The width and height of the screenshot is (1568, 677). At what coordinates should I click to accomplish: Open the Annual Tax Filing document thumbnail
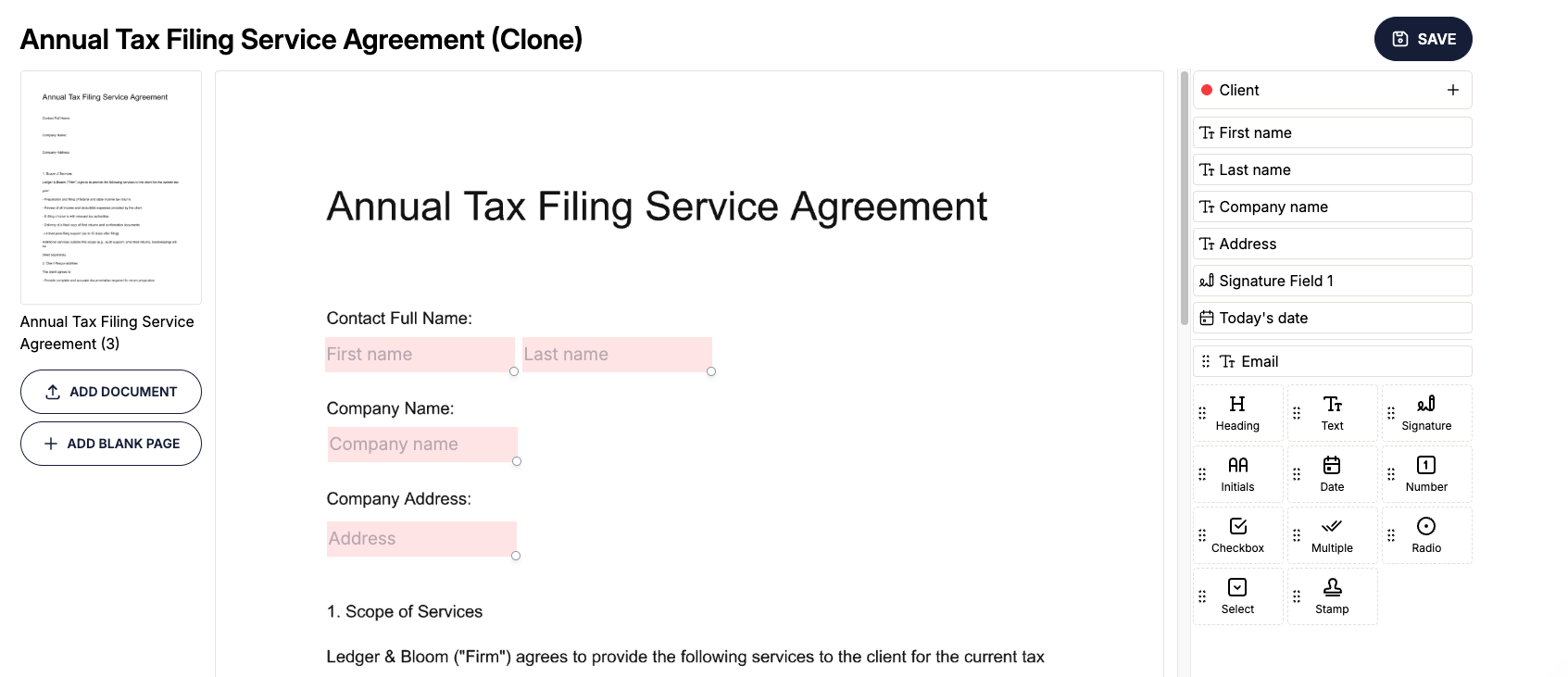(x=111, y=187)
